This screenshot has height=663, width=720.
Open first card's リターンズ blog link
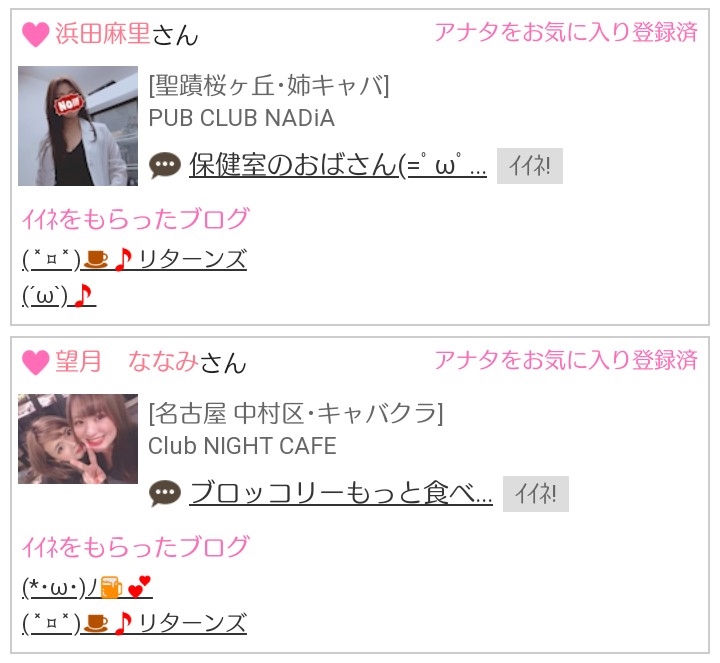point(135,259)
